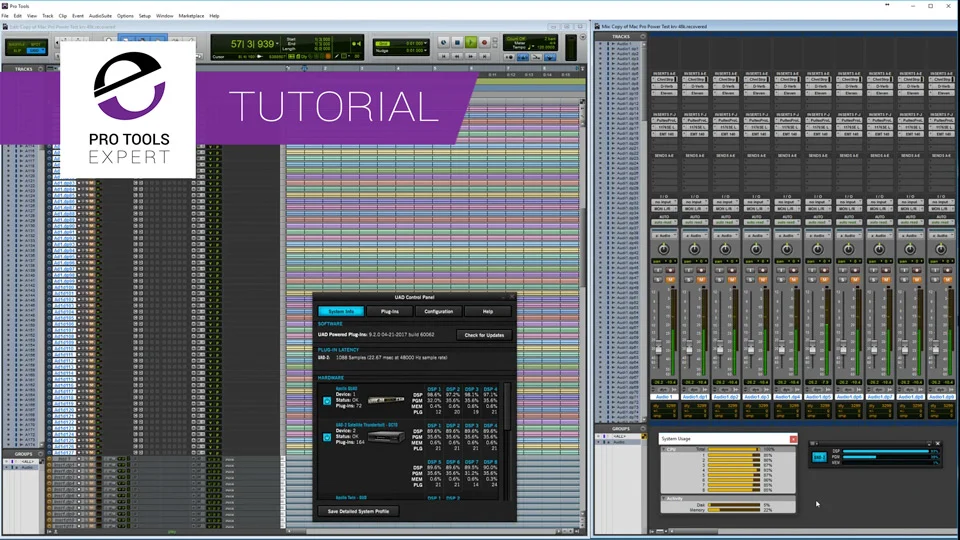Click the Play button in the transport

pyautogui.click(x=470, y=43)
